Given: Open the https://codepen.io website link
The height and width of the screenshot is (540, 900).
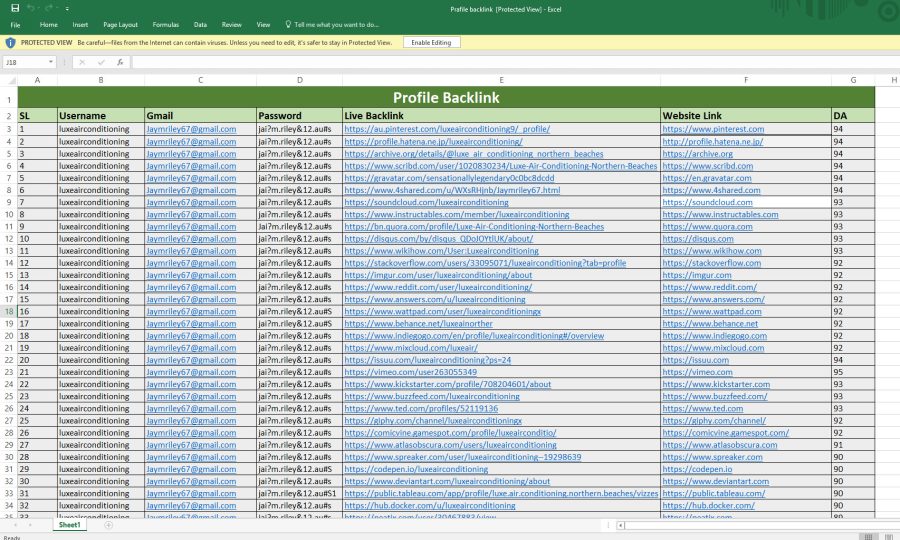Looking at the screenshot, I should point(697,469).
